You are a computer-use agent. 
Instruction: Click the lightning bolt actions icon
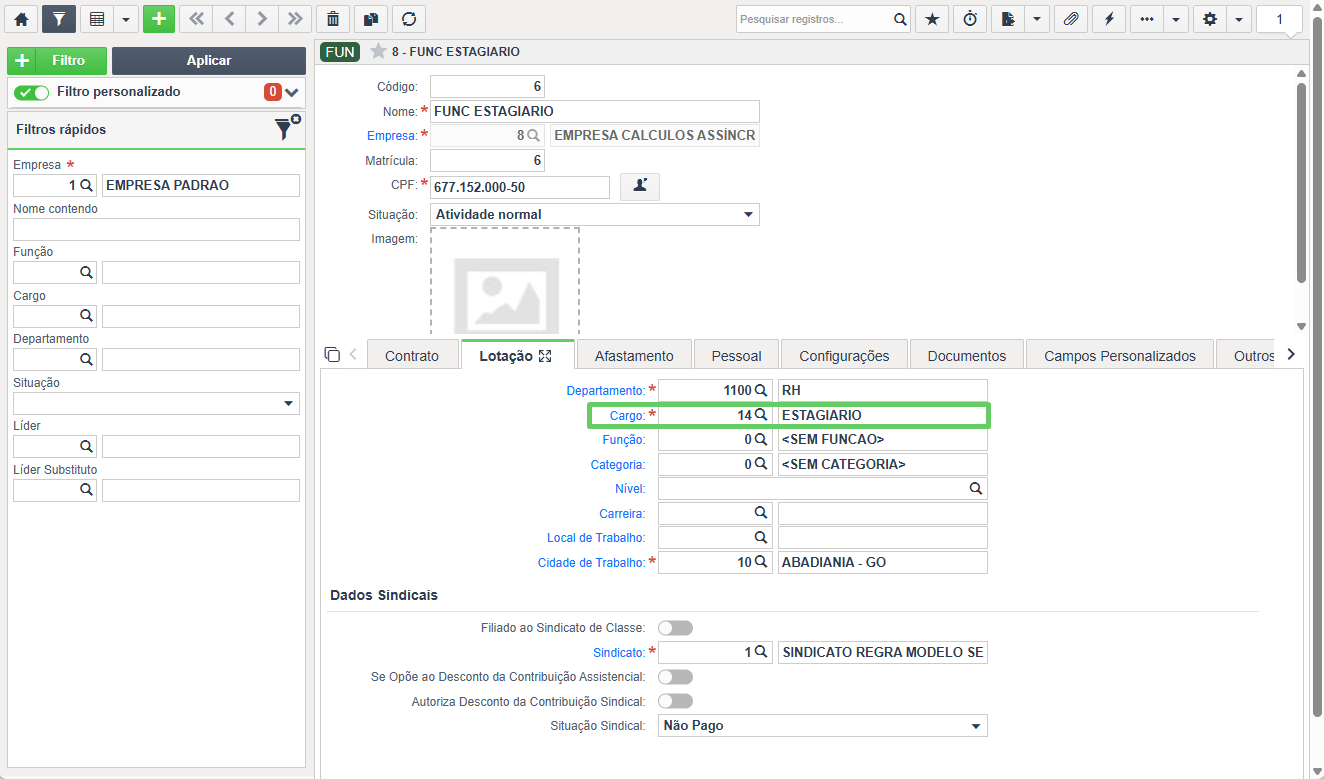pyautogui.click(x=1109, y=19)
